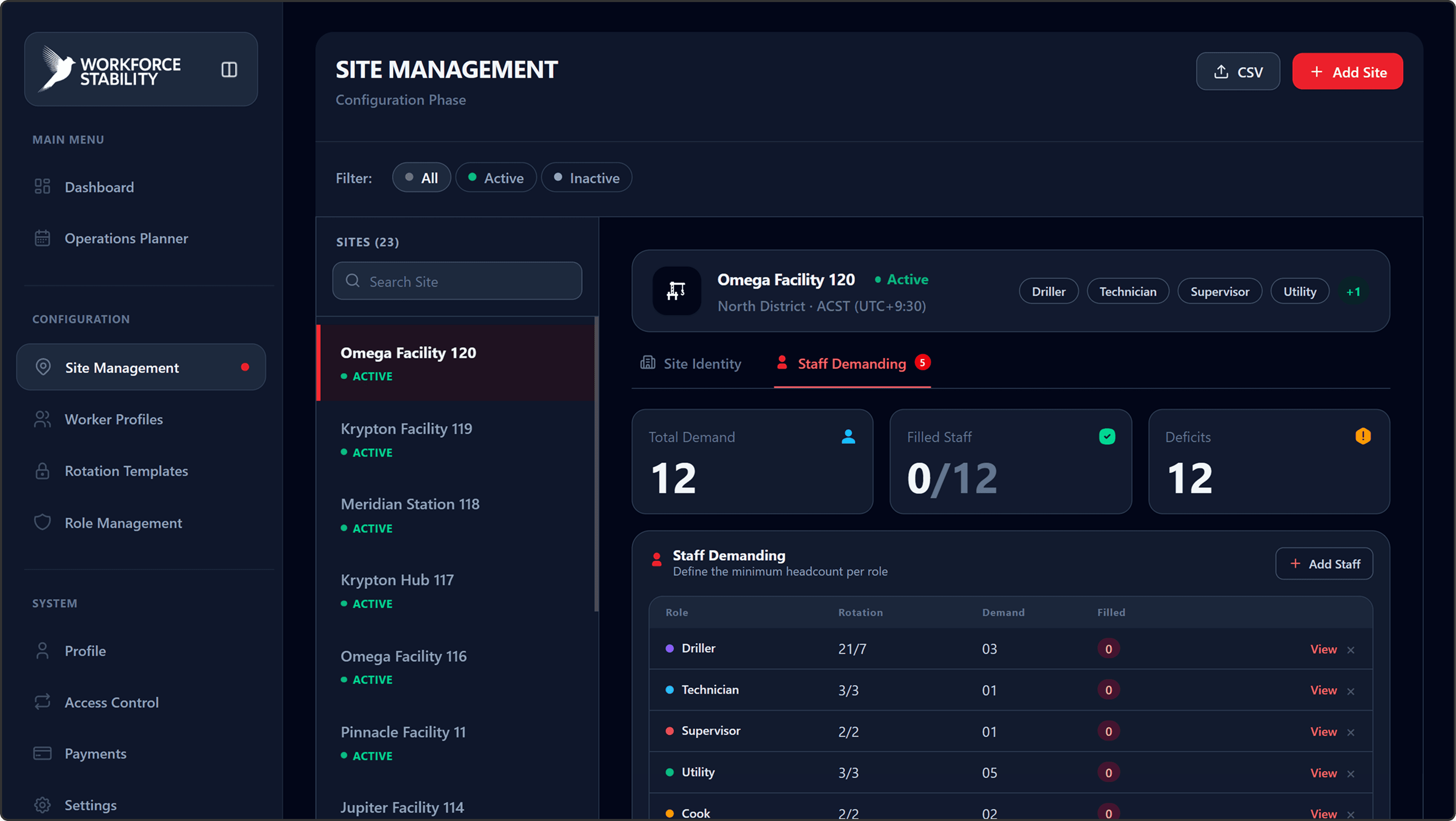Click the Workforce Stability bird logo
This screenshot has width=1456, height=821.
point(57,69)
